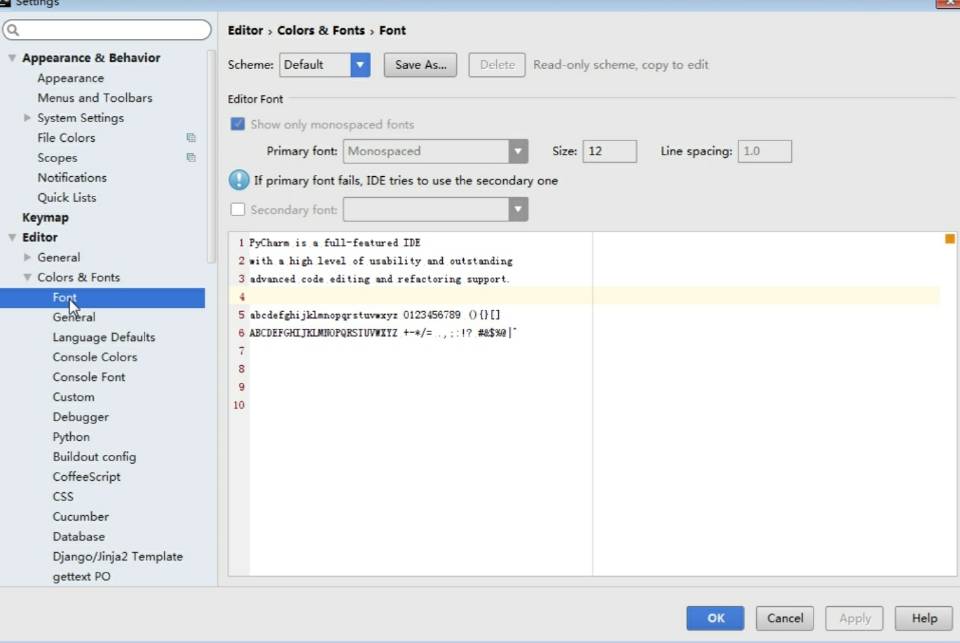Click the font Size field
The image size is (960, 643).
pos(610,151)
